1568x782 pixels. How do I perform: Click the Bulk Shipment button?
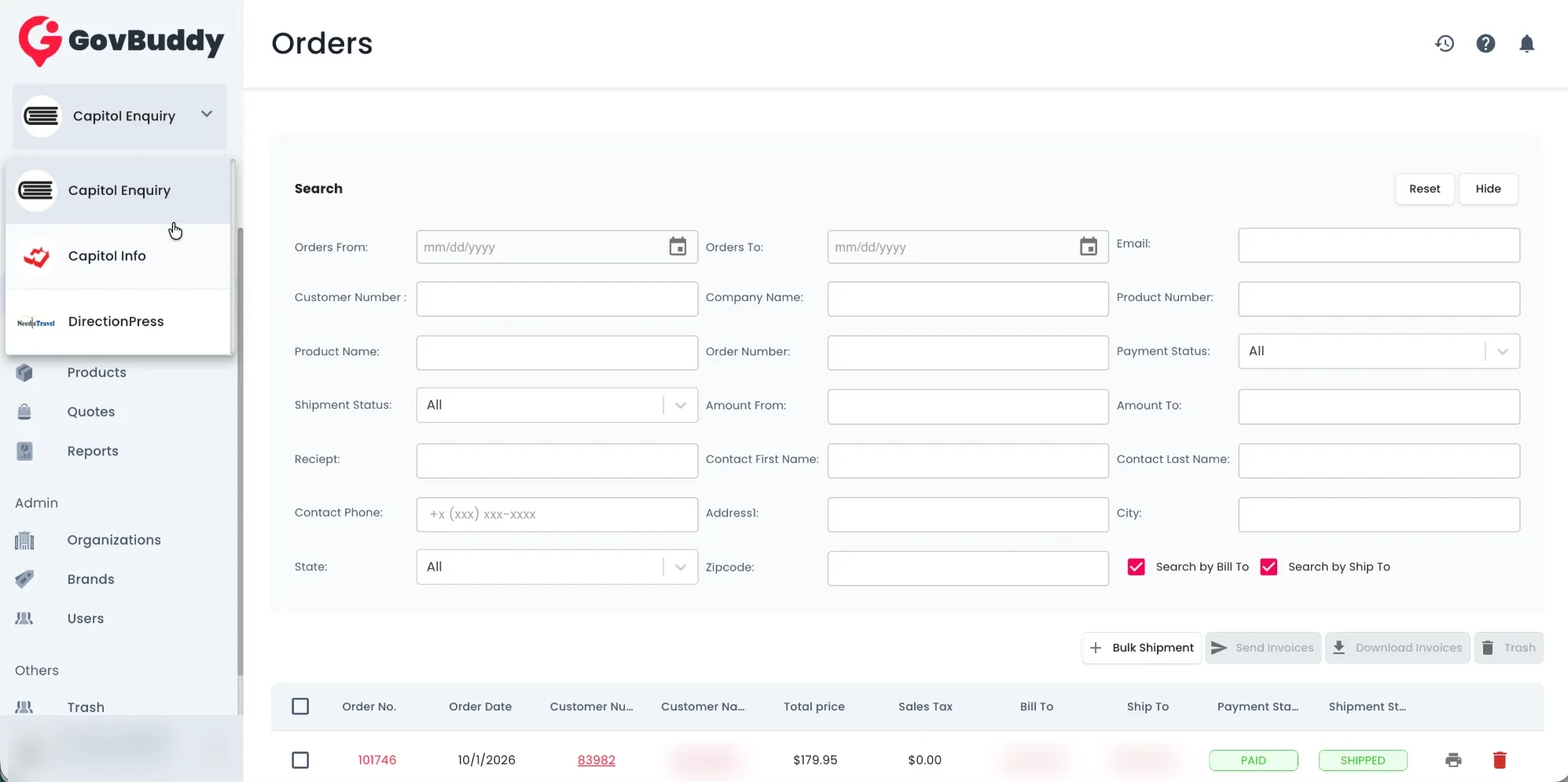[x=1141, y=648]
